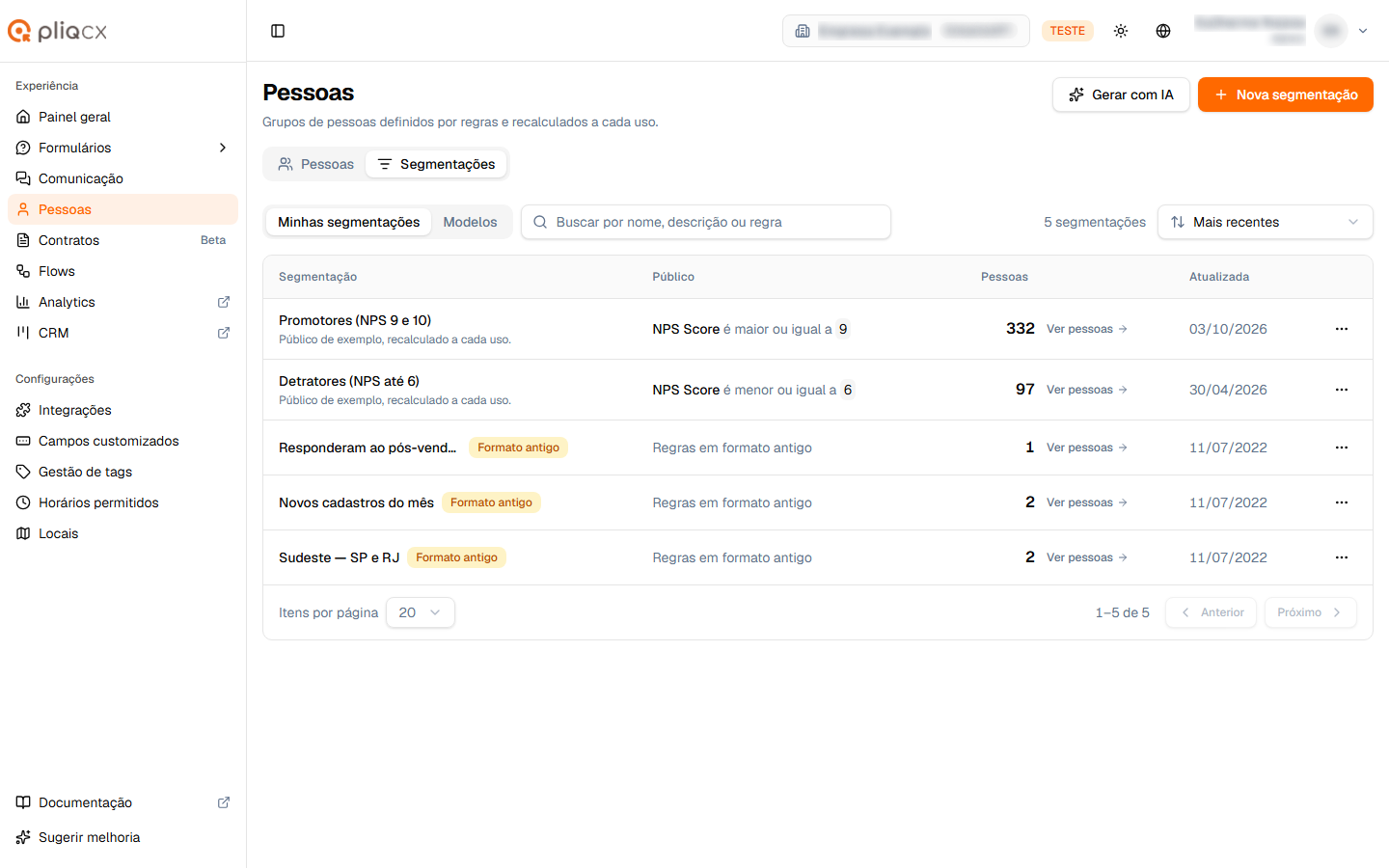The width and height of the screenshot is (1389, 868).
Task: Open Flows in sidebar
Action: [x=123, y=271]
